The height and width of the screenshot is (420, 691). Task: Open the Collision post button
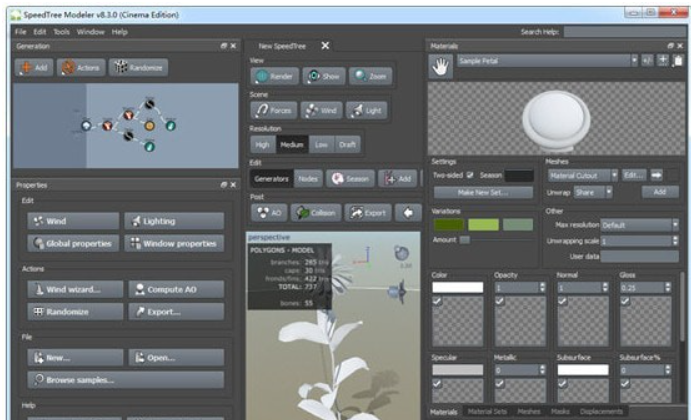point(316,213)
